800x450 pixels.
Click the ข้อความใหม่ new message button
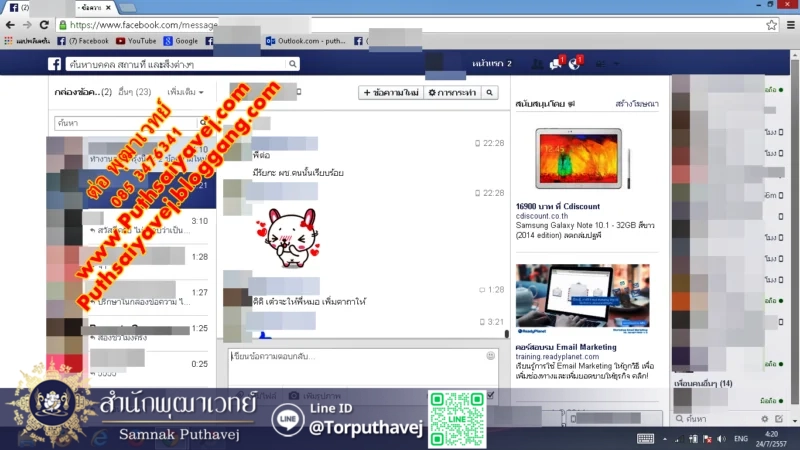[390, 93]
